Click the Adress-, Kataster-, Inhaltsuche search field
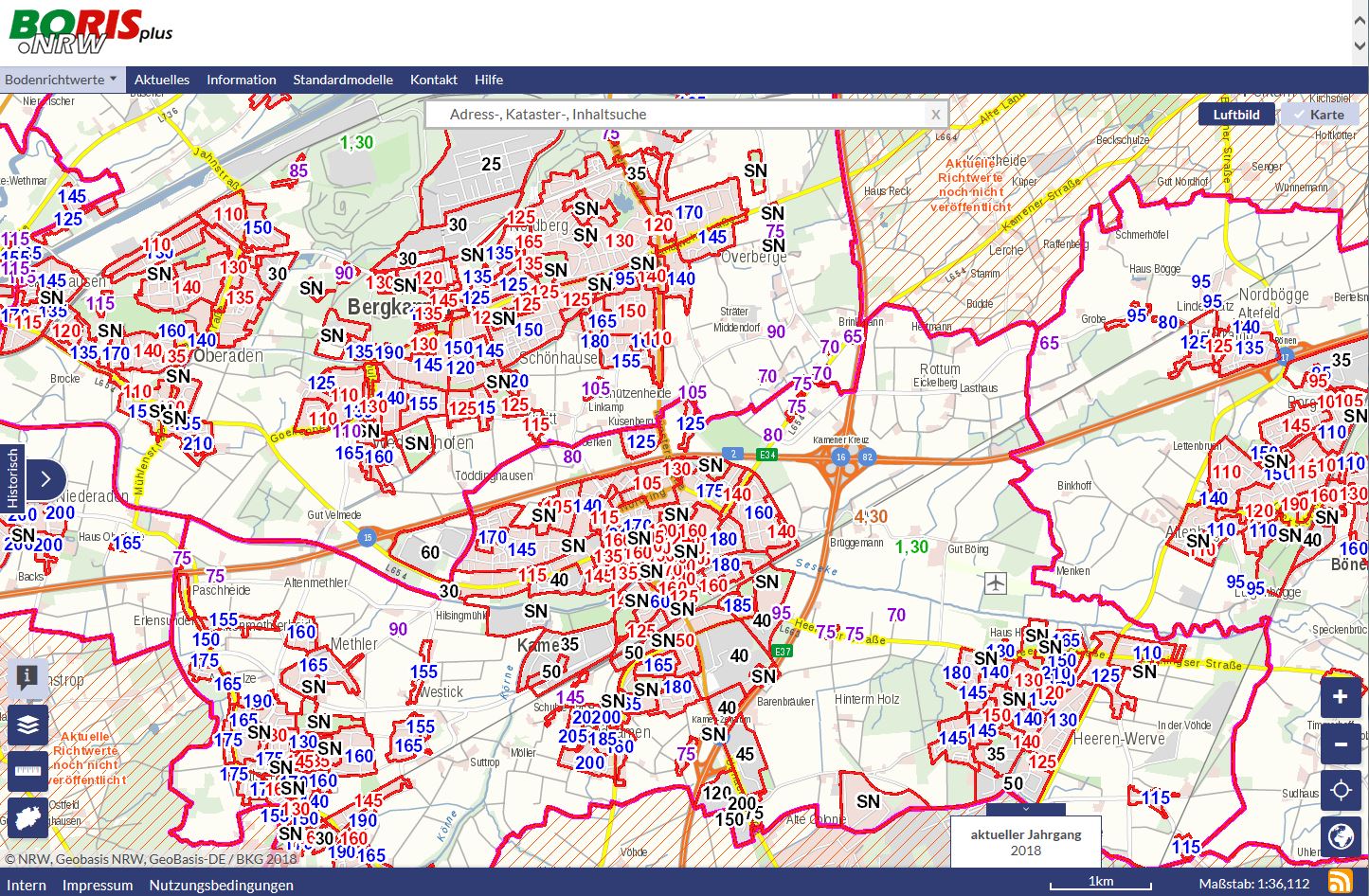This screenshot has height=896, width=1369. (673, 115)
